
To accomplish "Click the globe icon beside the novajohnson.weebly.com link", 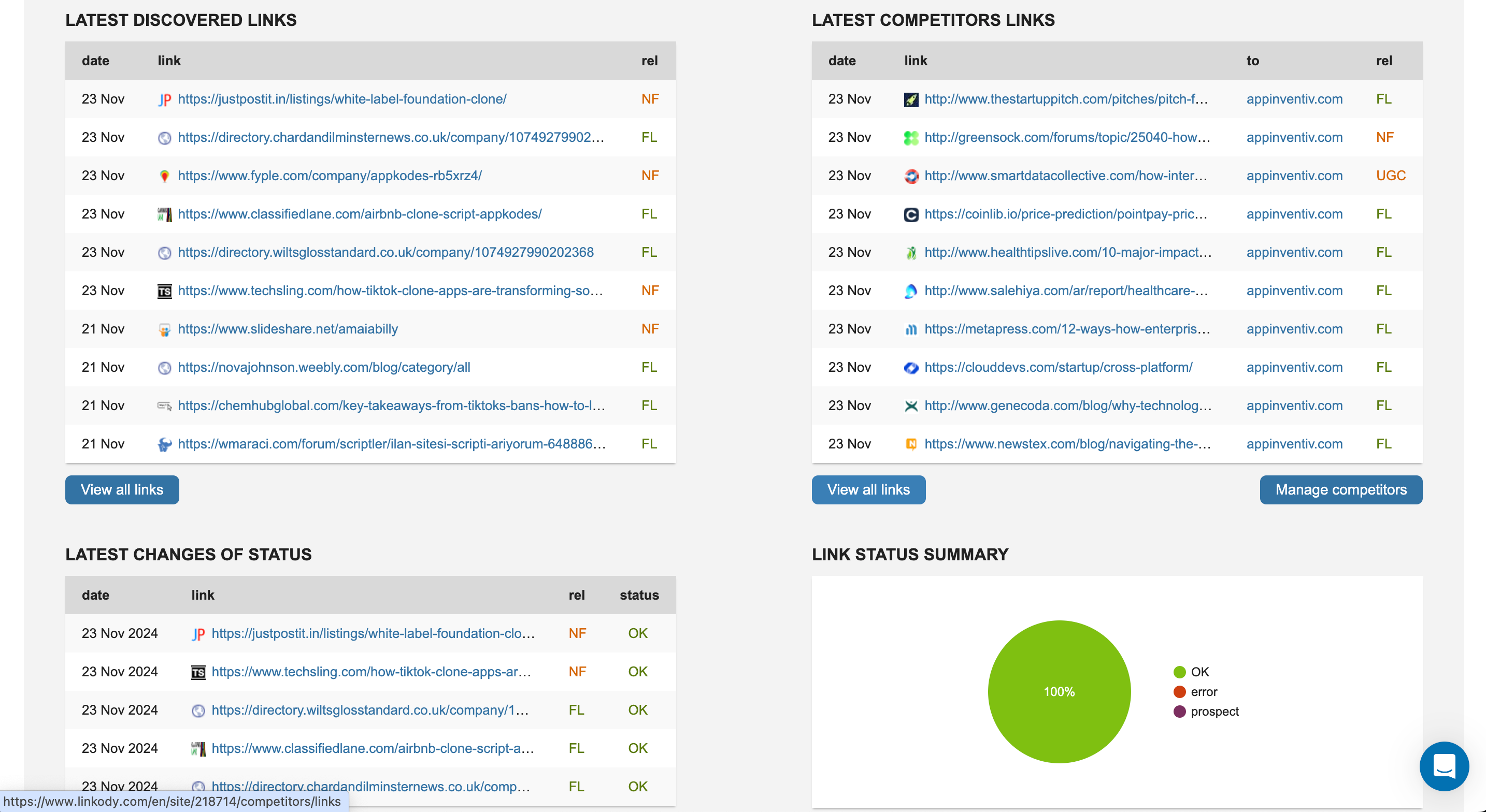I will [164, 368].
